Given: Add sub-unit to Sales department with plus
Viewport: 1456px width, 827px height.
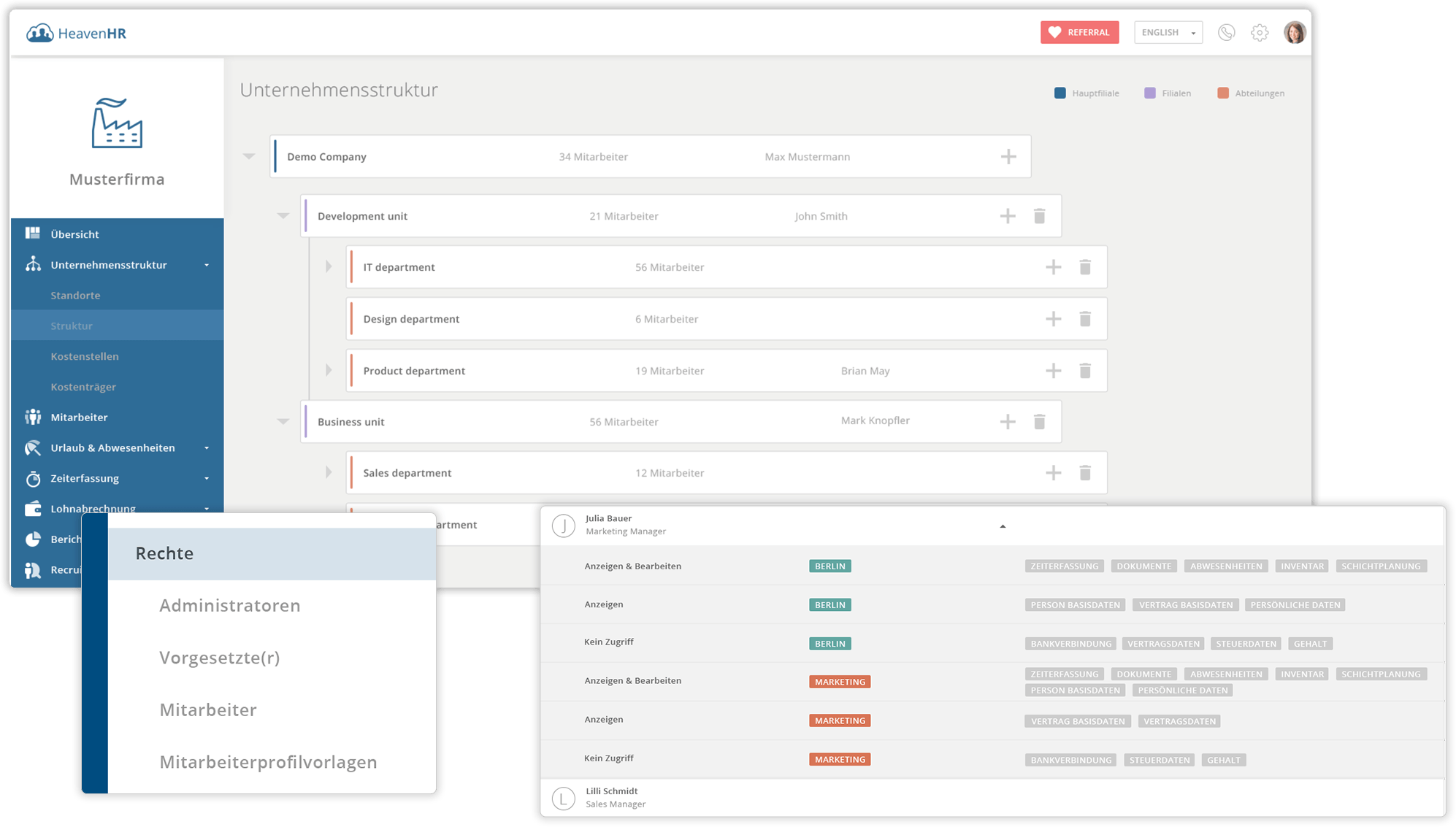Looking at the screenshot, I should [1053, 473].
